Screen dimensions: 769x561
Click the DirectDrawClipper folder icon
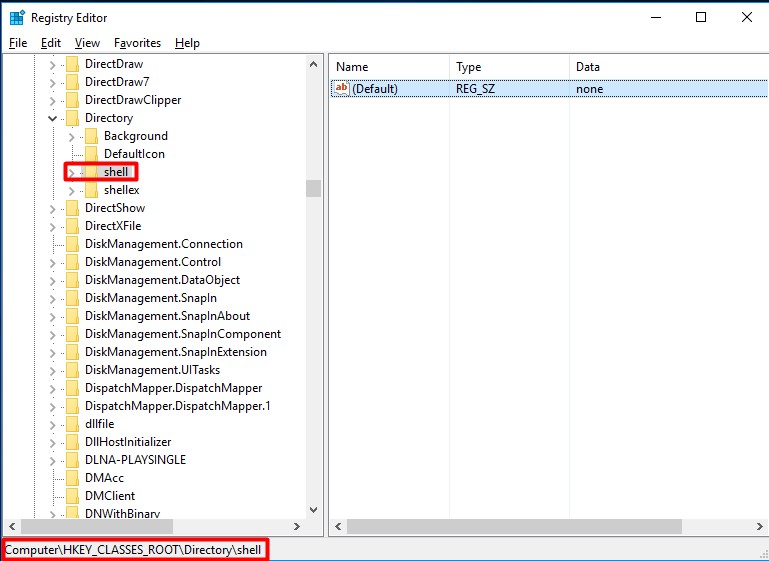(x=72, y=100)
